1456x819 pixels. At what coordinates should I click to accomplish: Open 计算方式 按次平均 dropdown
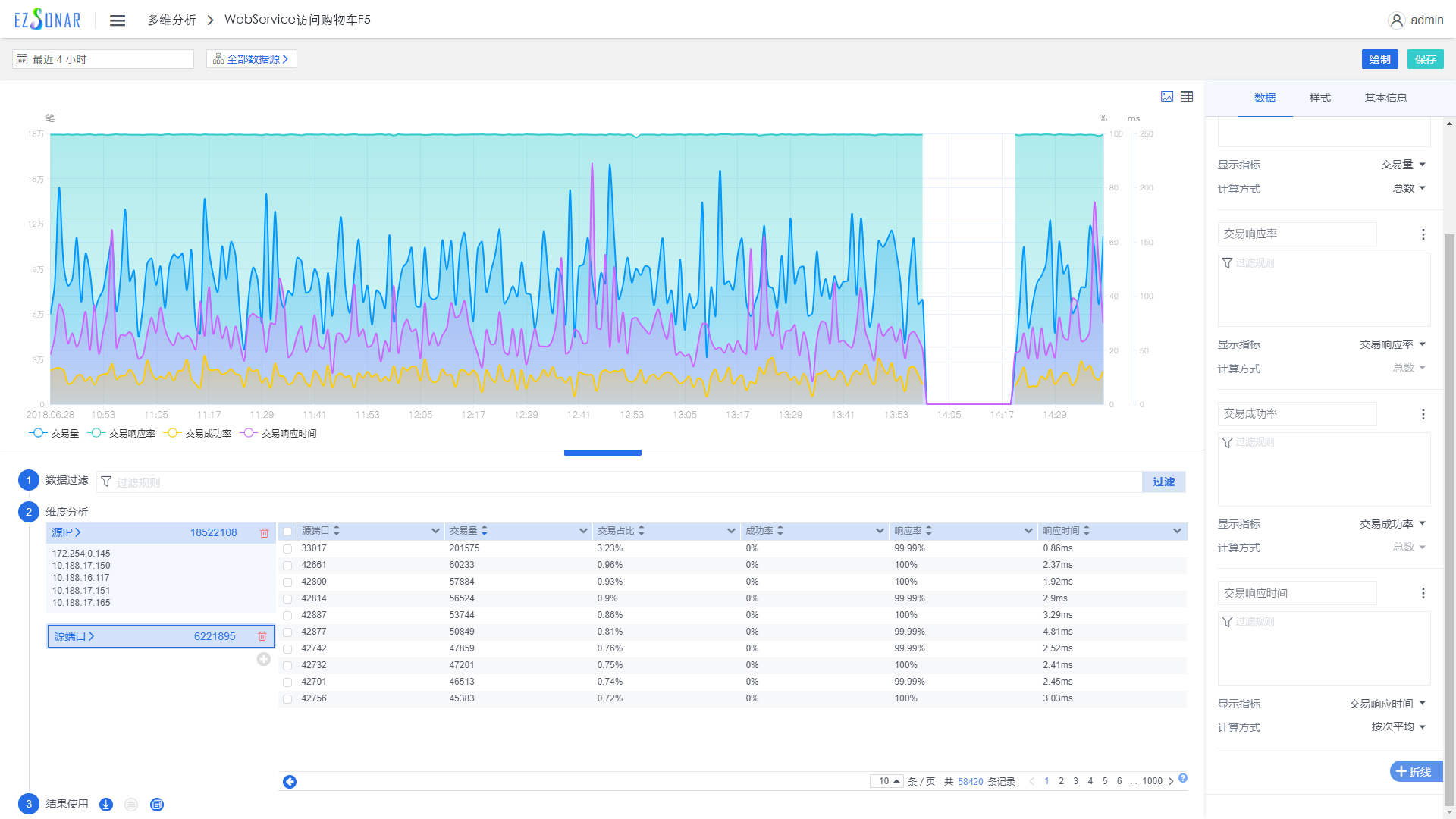1398,726
